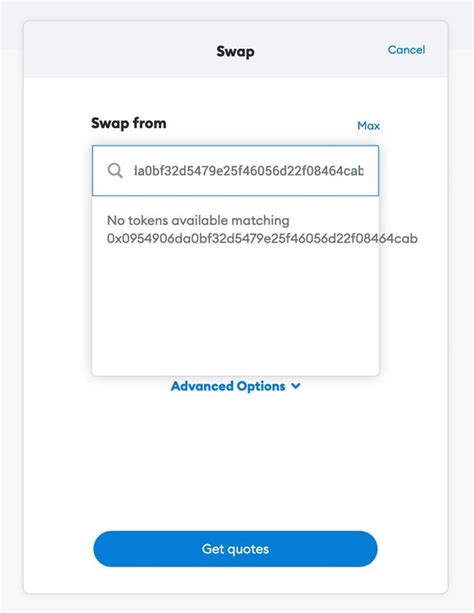Click the 'Swap from' label

pos(129,123)
